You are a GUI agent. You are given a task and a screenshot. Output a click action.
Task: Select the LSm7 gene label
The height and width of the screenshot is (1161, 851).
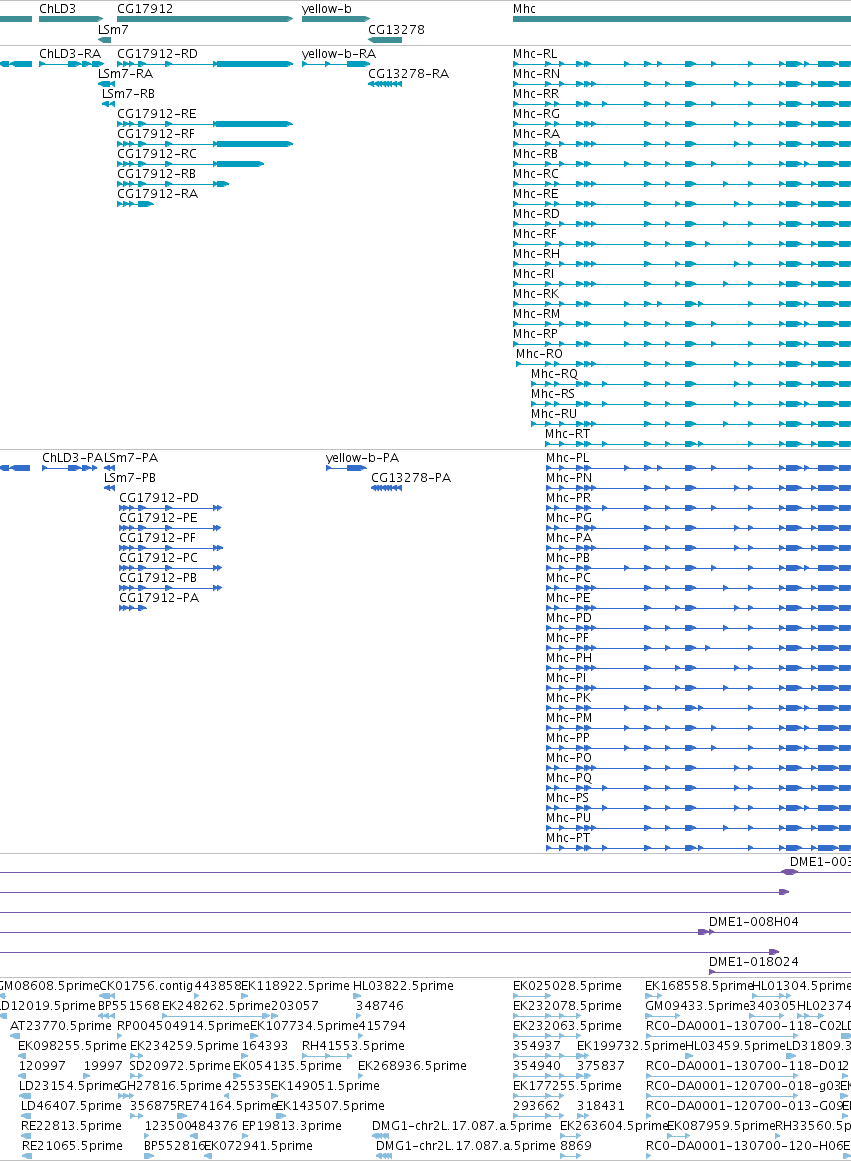[x=113, y=30]
